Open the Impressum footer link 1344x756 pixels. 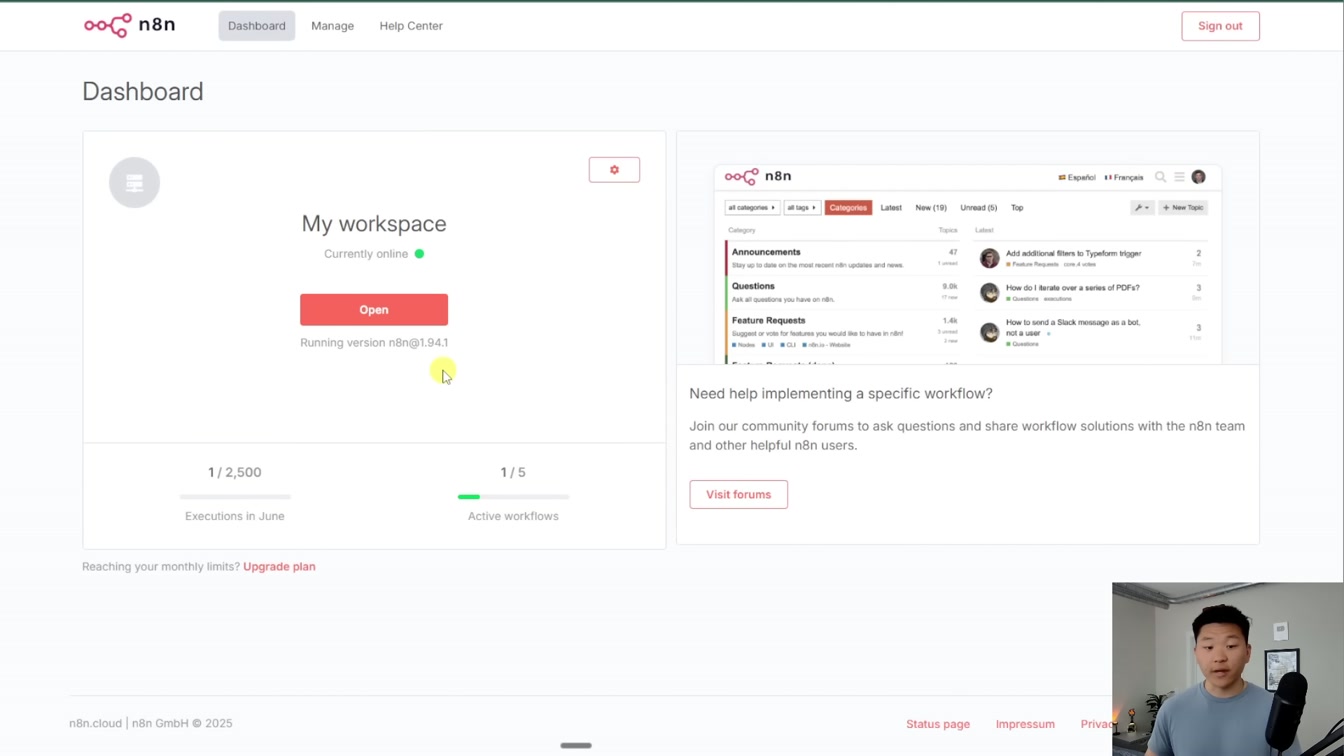[1025, 724]
